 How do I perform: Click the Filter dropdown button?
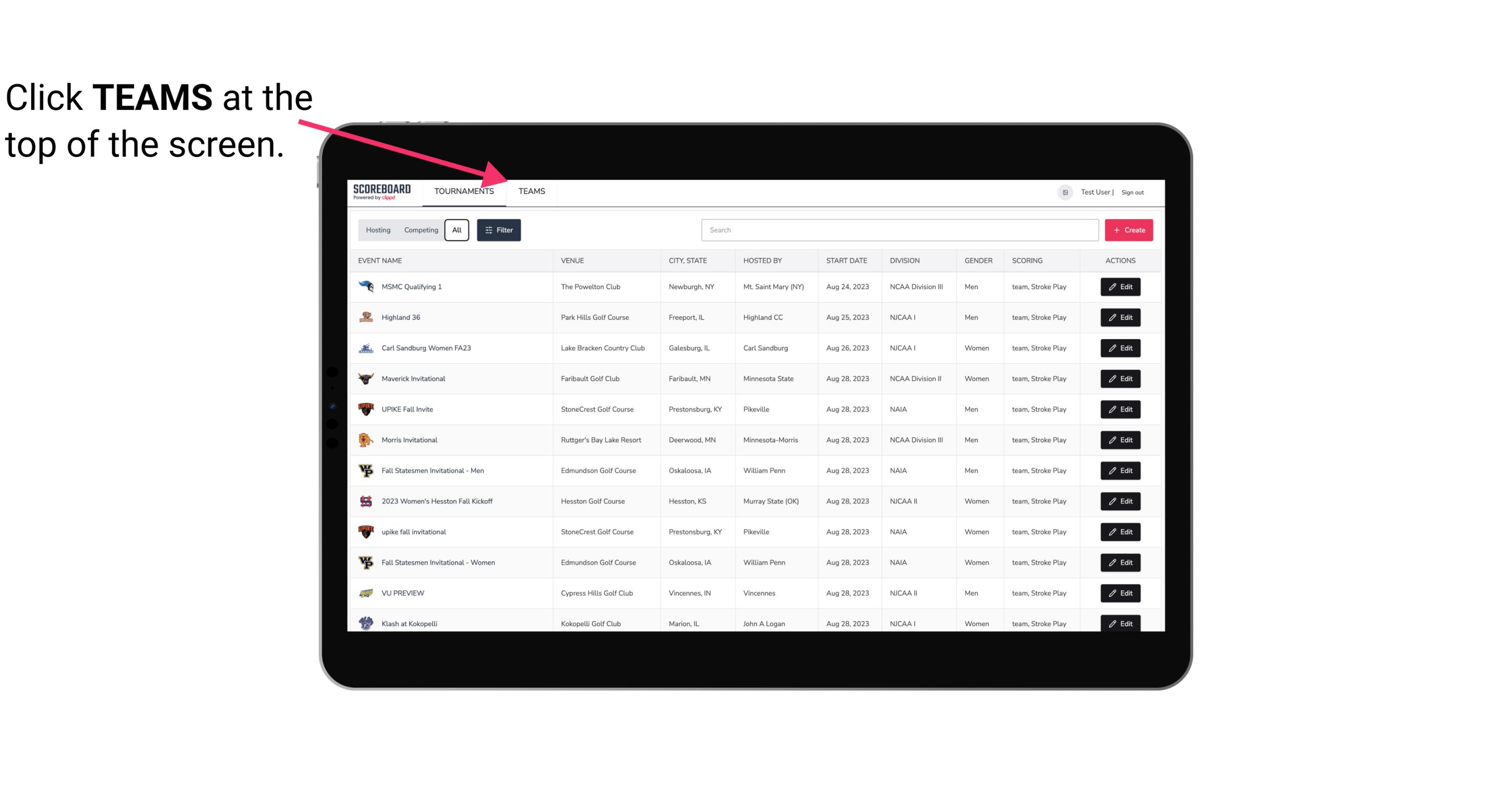(498, 230)
